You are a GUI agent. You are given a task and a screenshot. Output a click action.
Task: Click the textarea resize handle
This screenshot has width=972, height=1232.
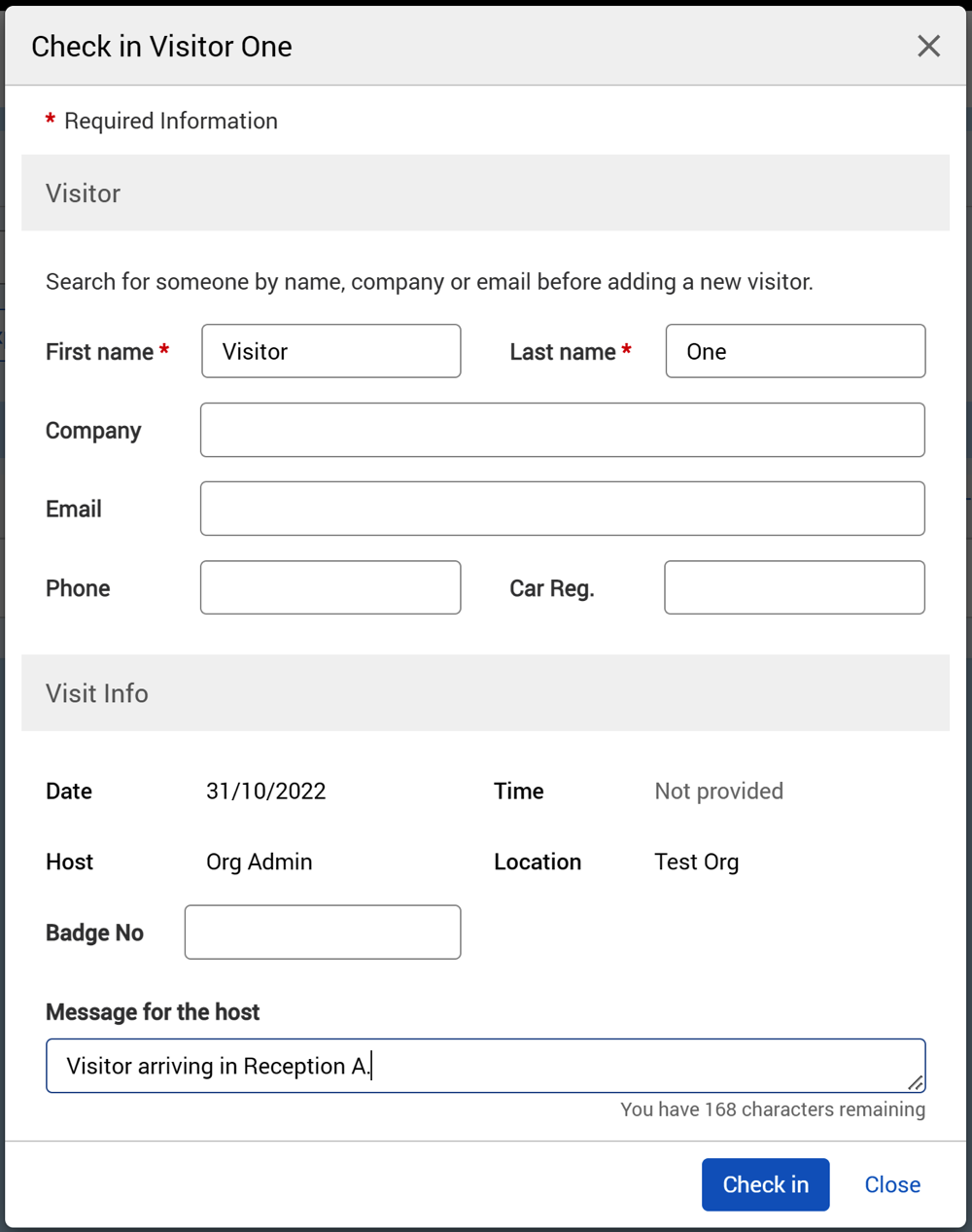(x=916, y=1083)
